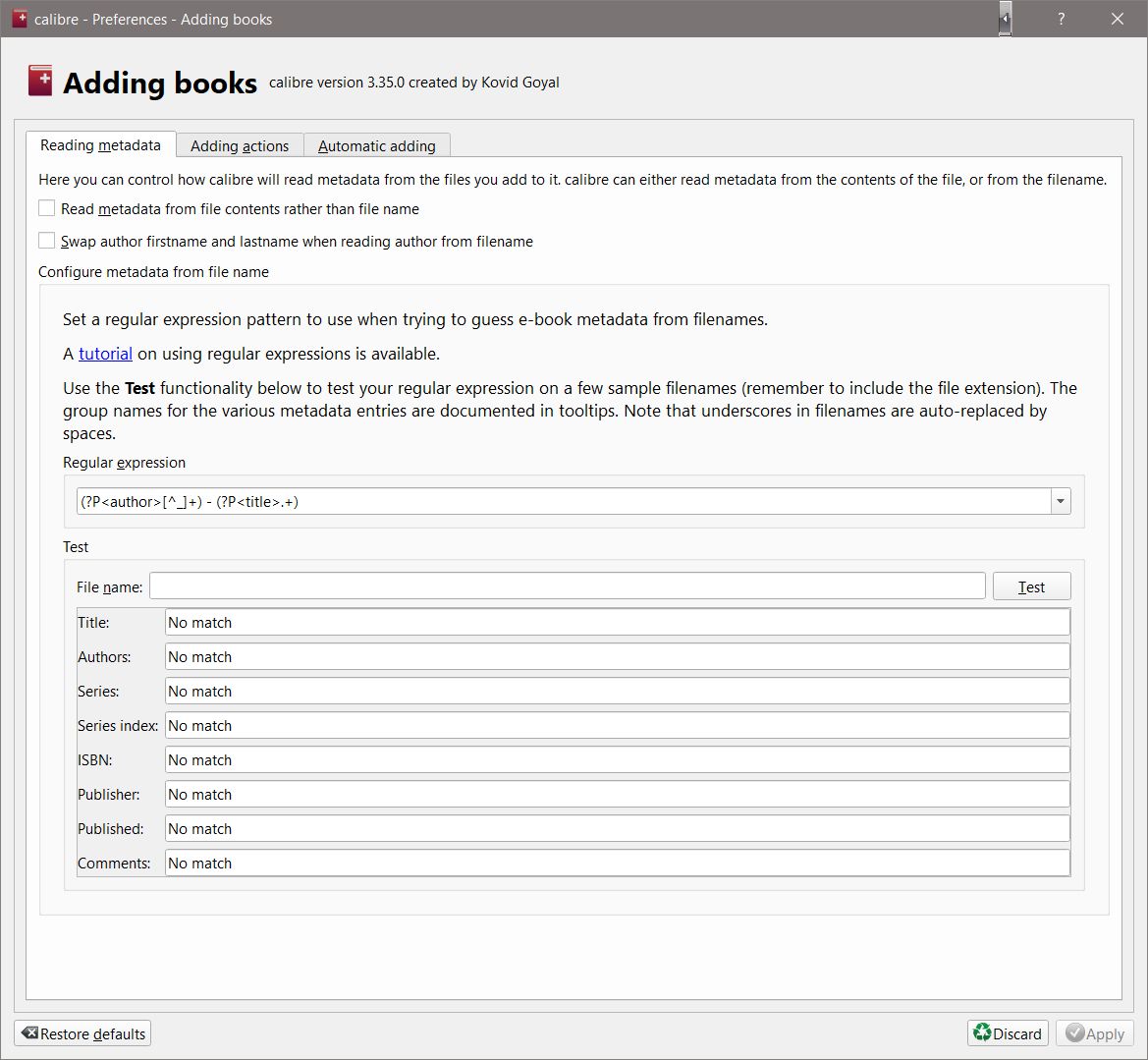Screen dimensions: 1148x1060
Task: Click the help question mark button
Action: pos(1061,19)
